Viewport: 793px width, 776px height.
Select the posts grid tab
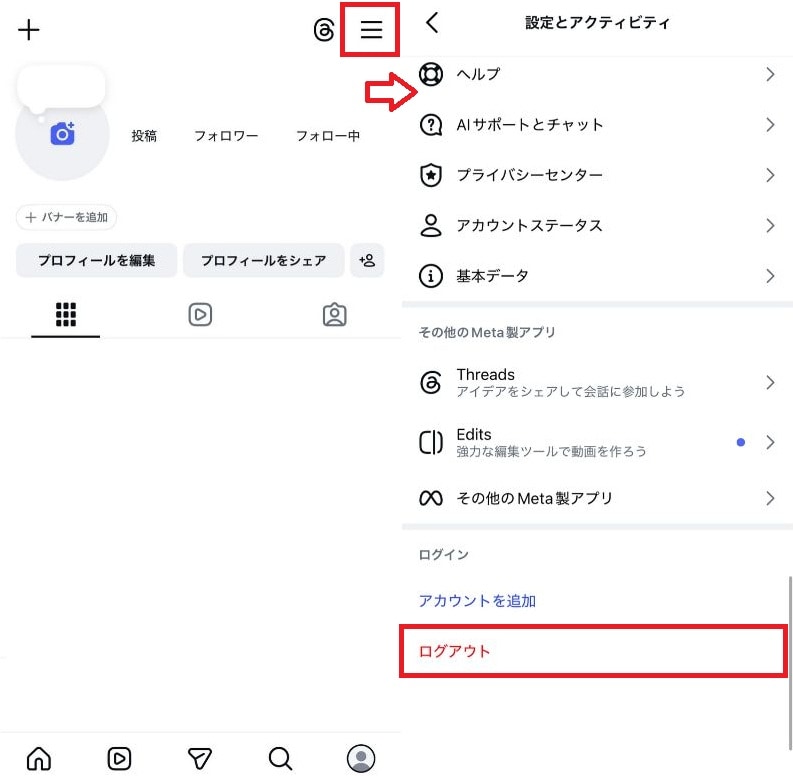(x=66, y=315)
